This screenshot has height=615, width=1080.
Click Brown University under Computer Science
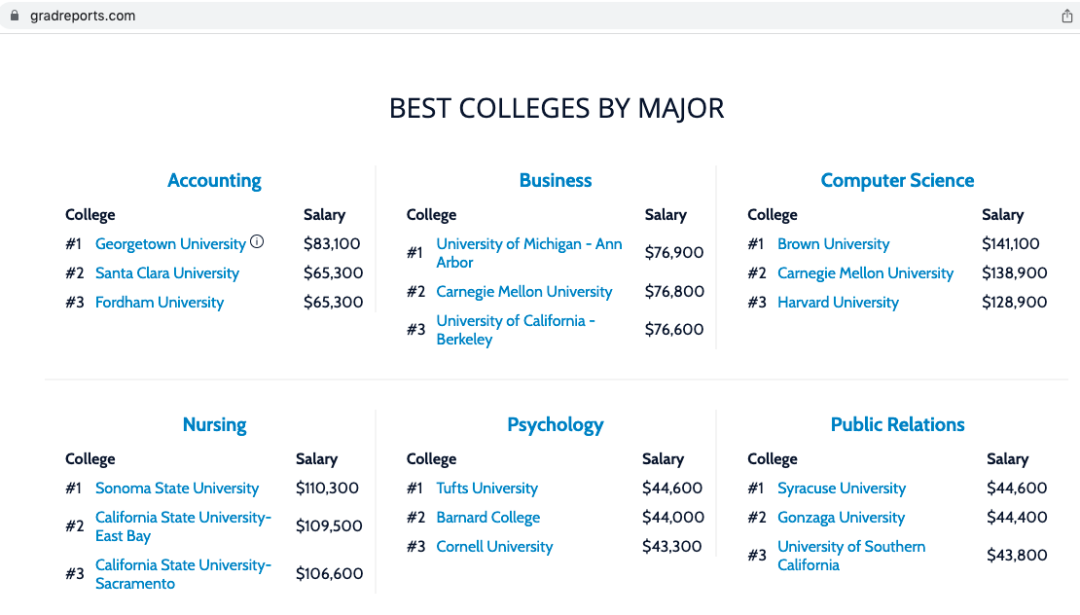tap(833, 244)
